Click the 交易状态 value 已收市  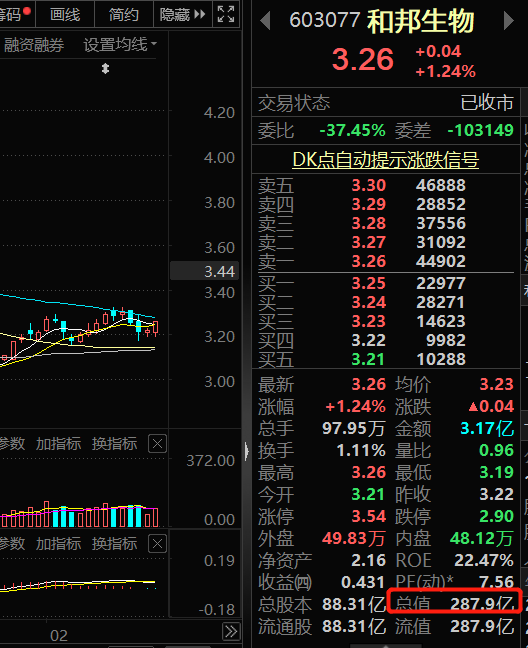coord(487,102)
